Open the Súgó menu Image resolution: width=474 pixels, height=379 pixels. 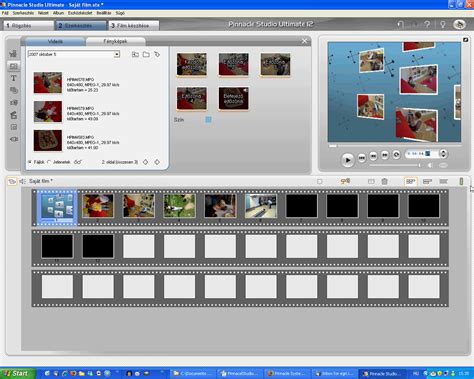click(x=120, y=13)
